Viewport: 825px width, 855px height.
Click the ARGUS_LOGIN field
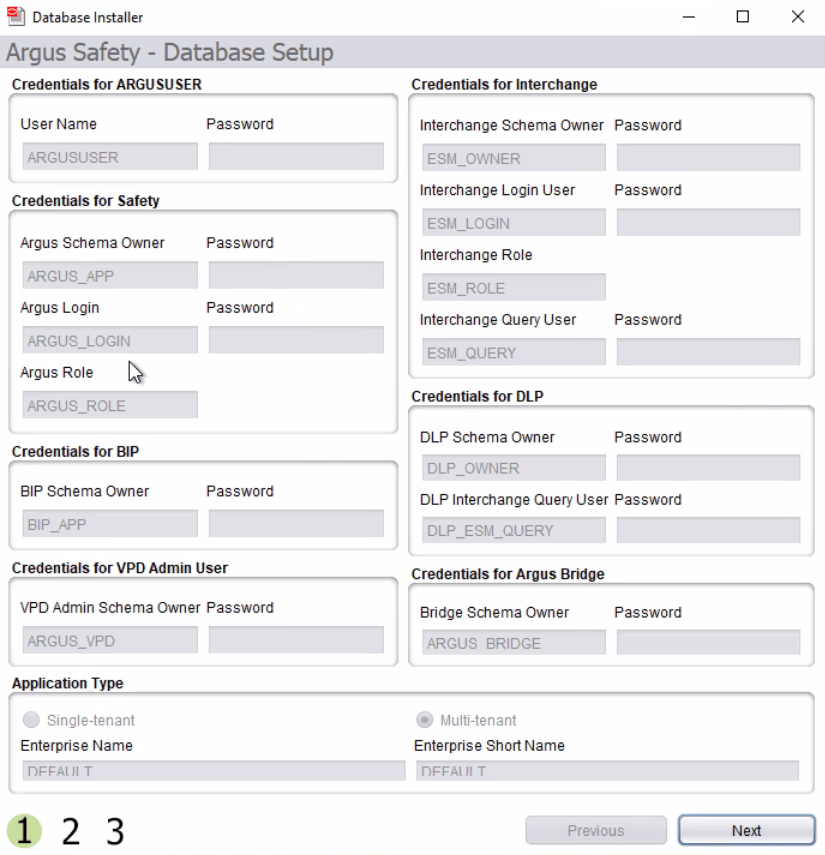(x=109, y=340)
